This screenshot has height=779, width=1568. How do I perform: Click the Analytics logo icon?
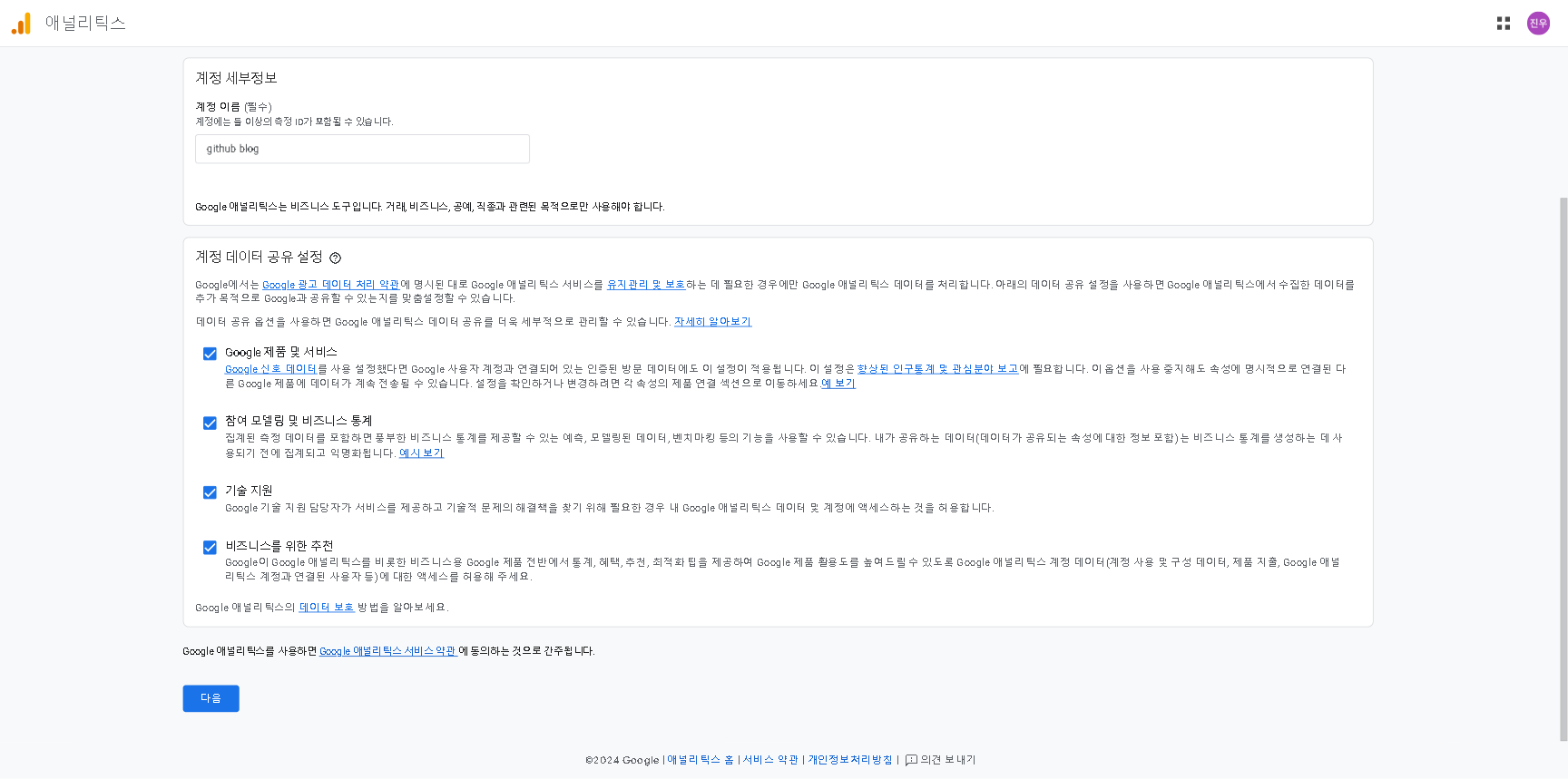[21, 24]
